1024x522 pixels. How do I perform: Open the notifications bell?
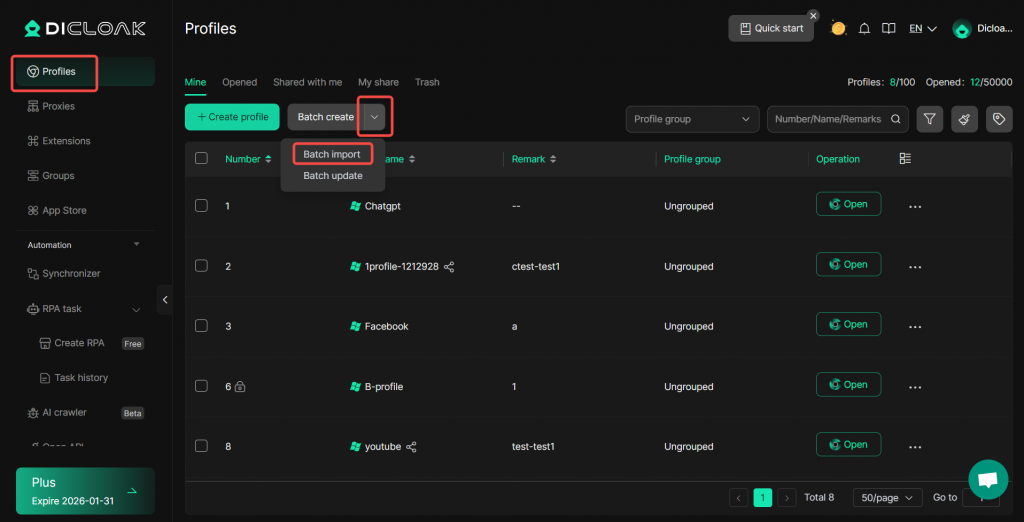coord(864,29)
